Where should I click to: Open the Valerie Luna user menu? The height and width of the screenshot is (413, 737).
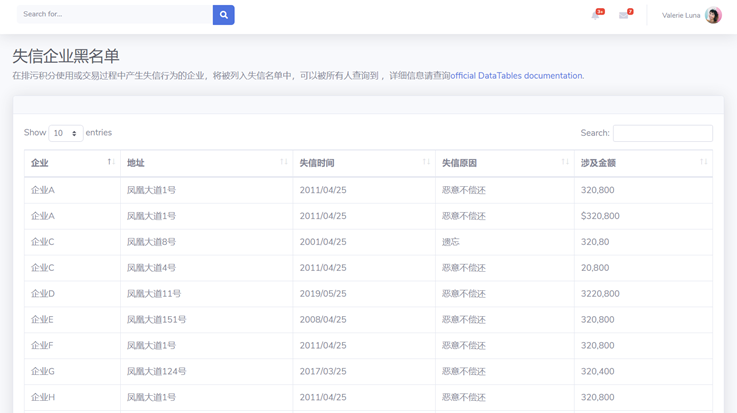click(691, 15)
